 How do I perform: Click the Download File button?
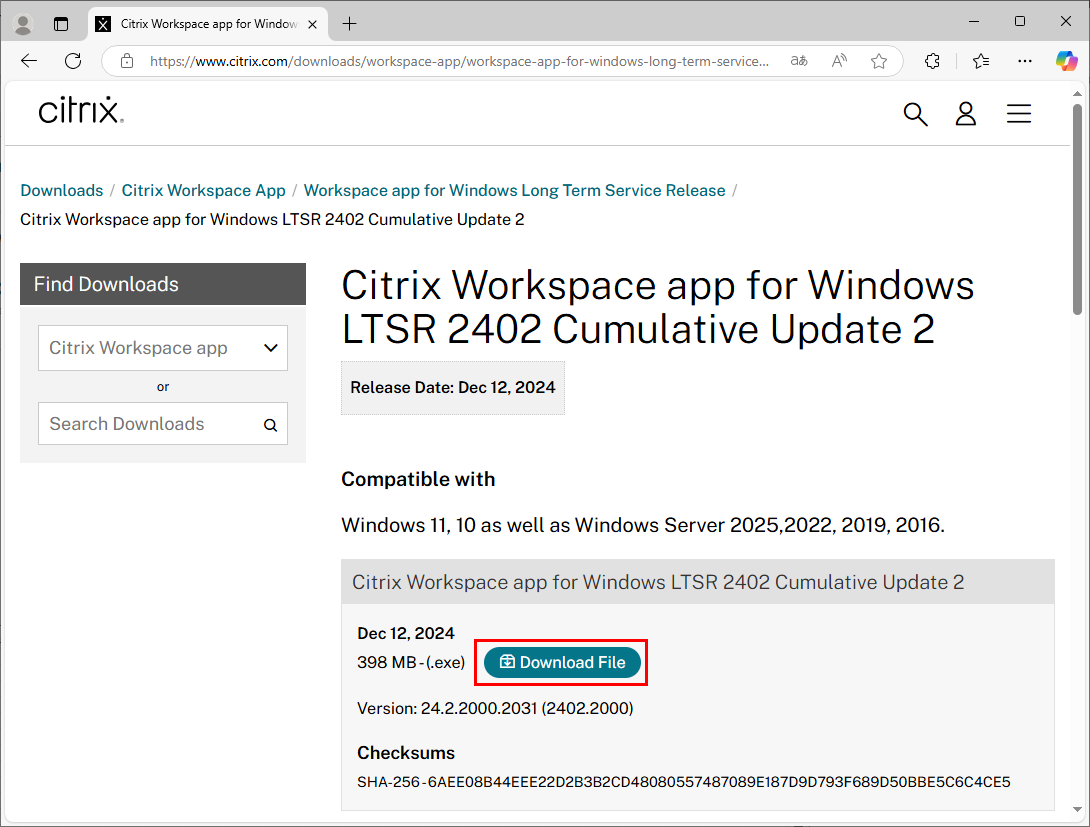[562, 662]
